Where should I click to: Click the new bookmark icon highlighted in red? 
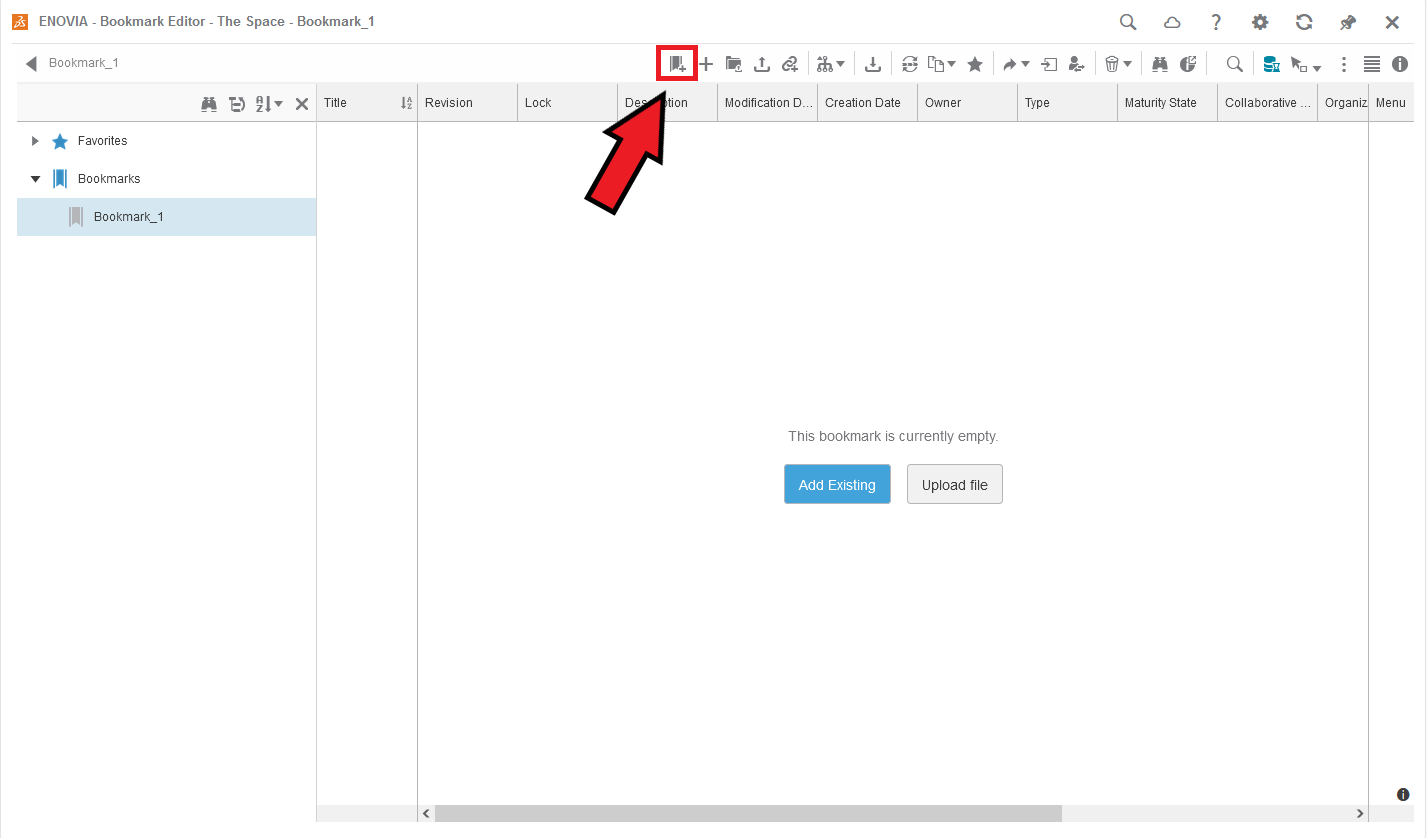coord(677,64)
